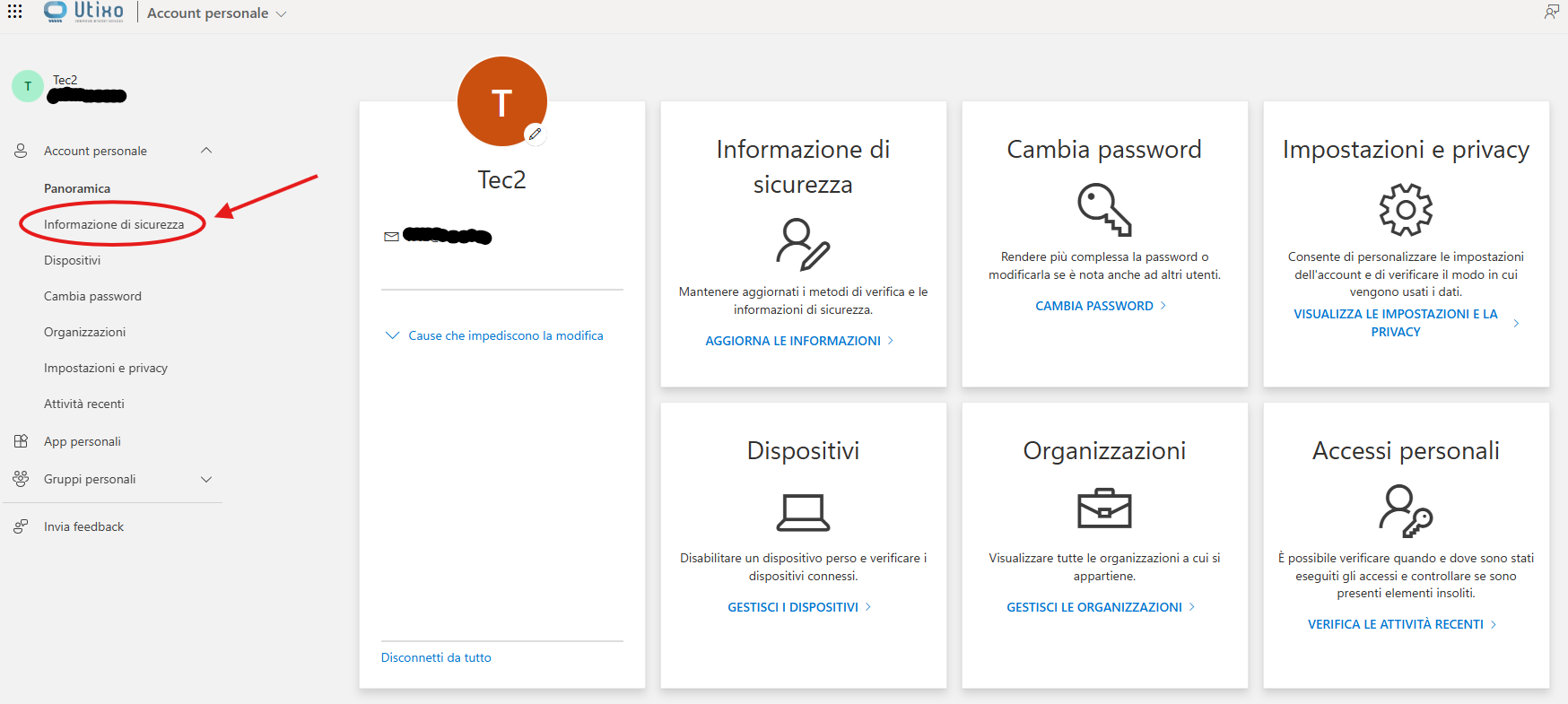
Task: Open Dispositivi in the sidebar
Action: pos(72,260)
